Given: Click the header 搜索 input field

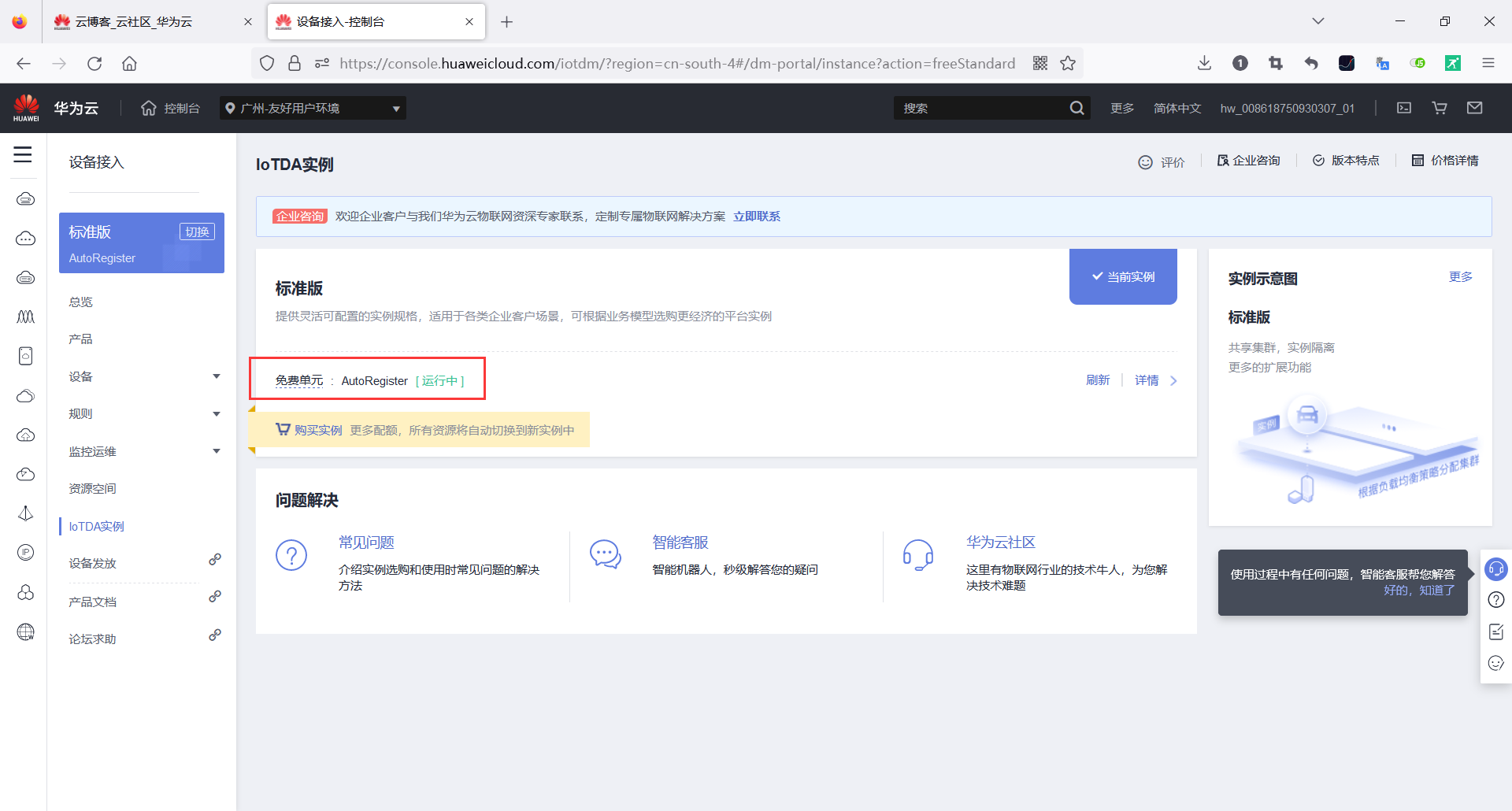Looking at the screenshot, I should tap(980, 108).
